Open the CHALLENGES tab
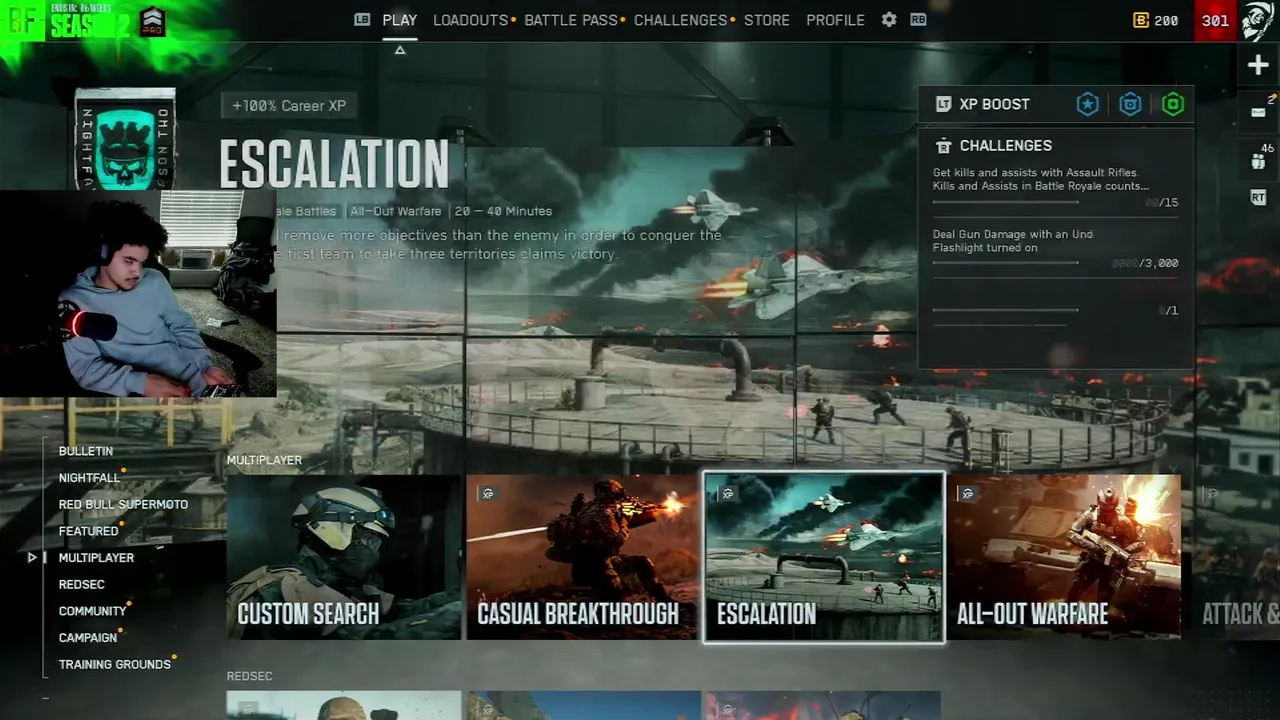This screenshot has height=720, width=1280. [x=680, y=20]
